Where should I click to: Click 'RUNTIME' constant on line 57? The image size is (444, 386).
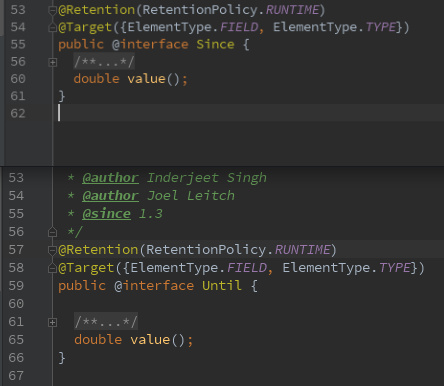pos(303,250)
